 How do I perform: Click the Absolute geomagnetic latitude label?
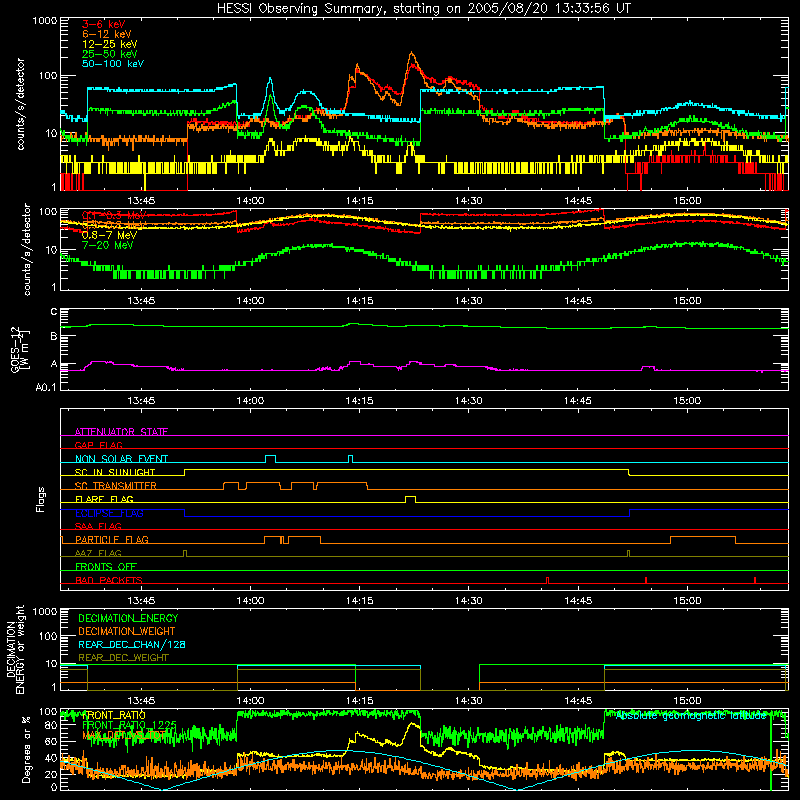click(x=690, y=715)
